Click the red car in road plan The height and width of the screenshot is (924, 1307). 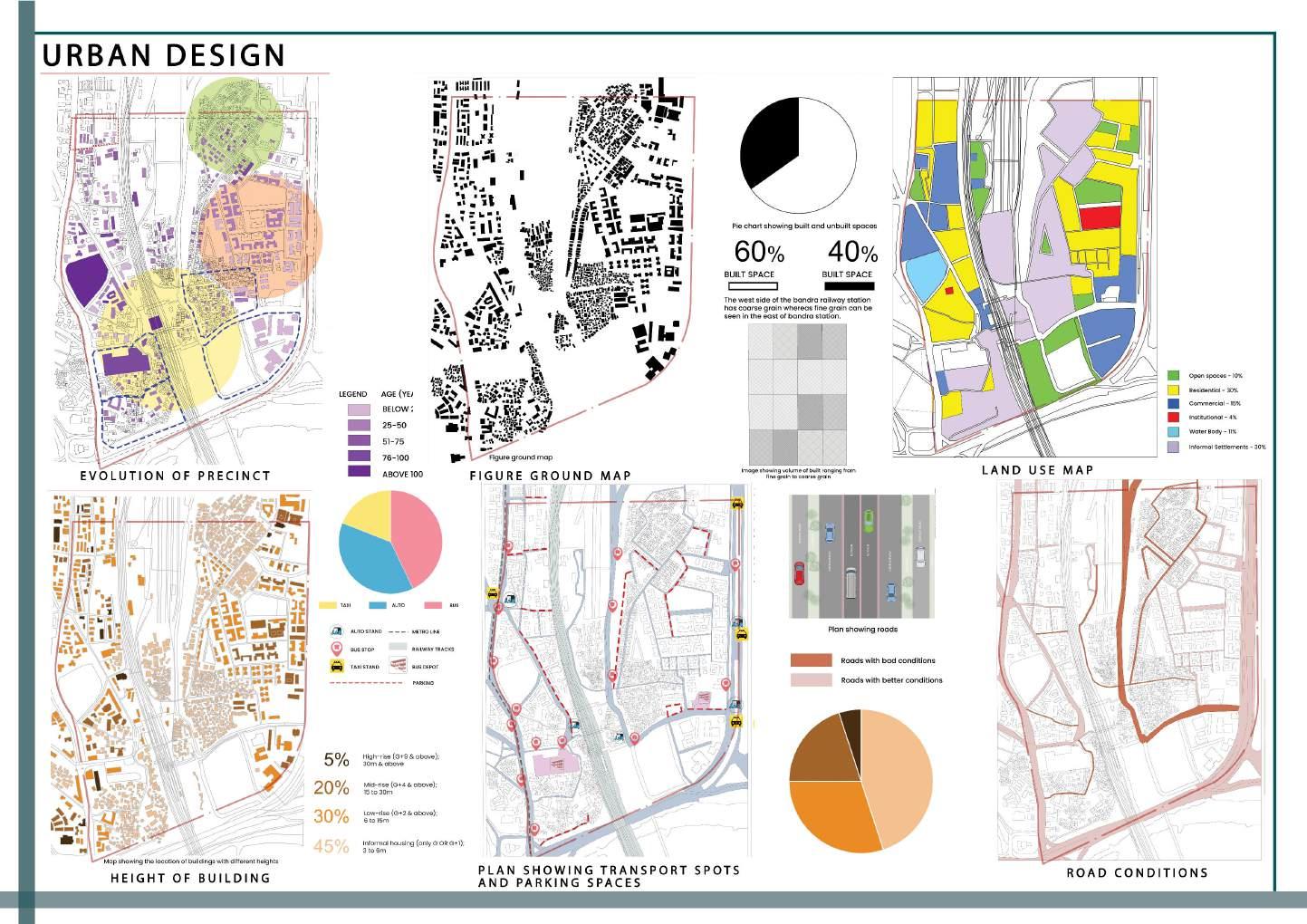pos(799,573)
